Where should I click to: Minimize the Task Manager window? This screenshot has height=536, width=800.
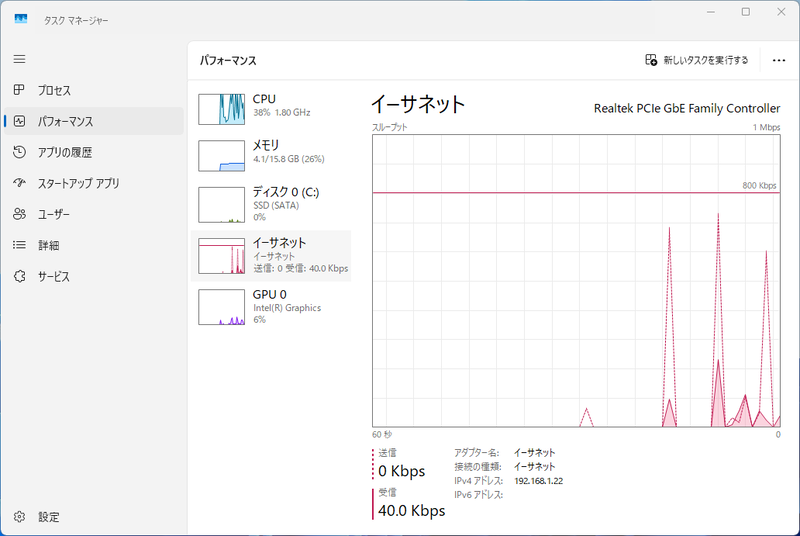(x=711, y=12)
